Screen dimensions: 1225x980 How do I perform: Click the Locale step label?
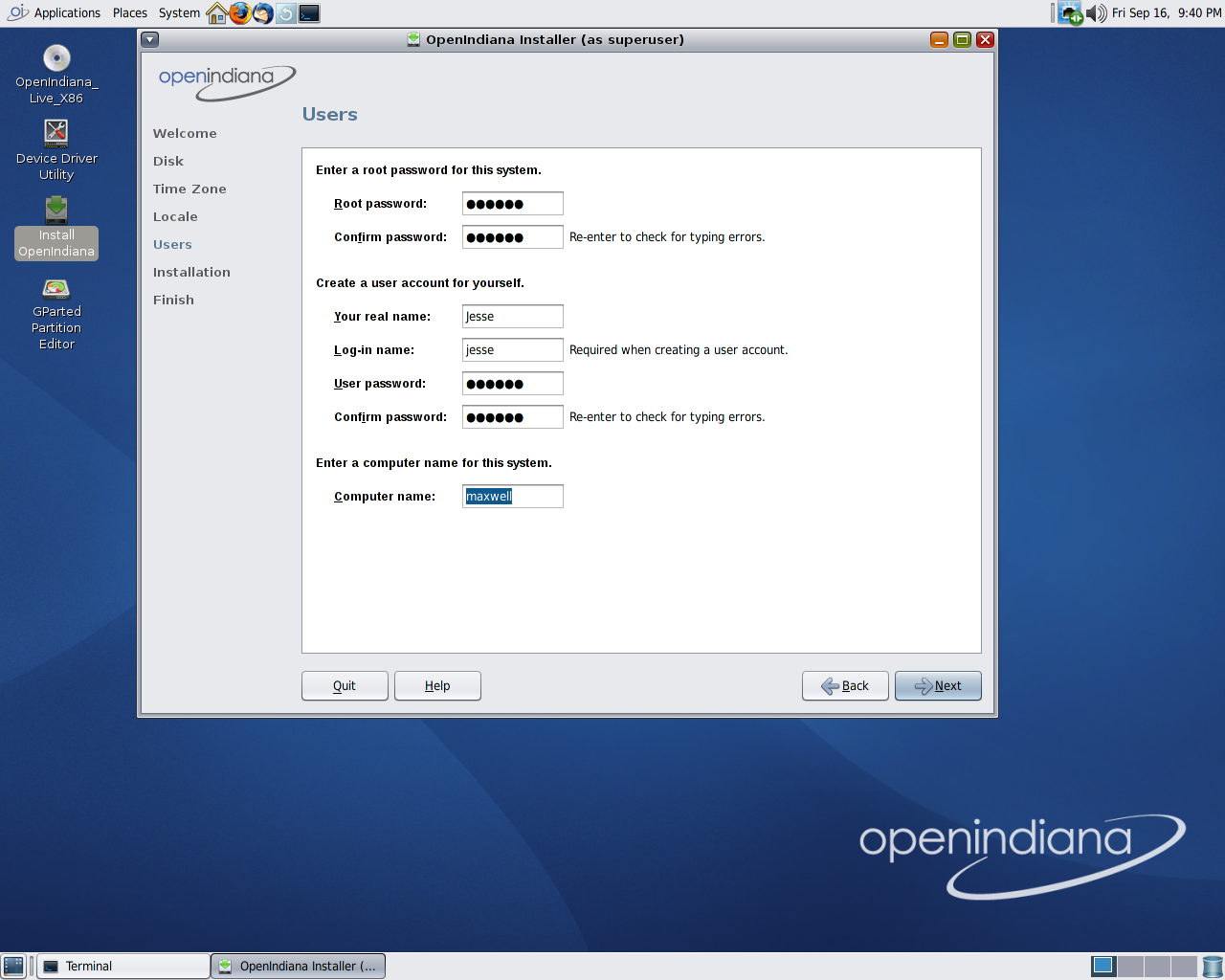[x=175, y=217]
